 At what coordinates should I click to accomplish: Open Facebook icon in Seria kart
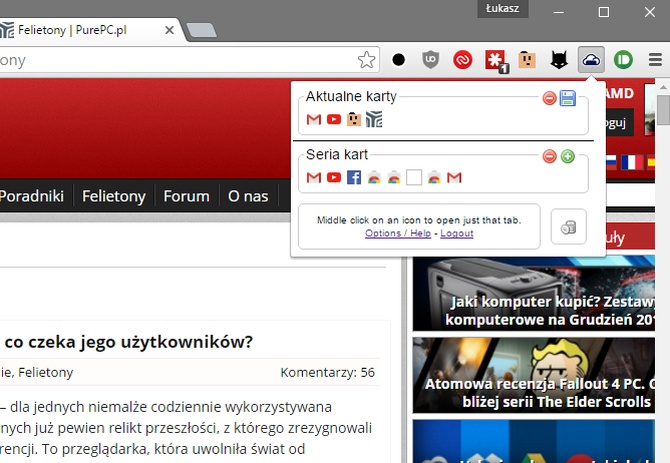[x=354, y=178]
